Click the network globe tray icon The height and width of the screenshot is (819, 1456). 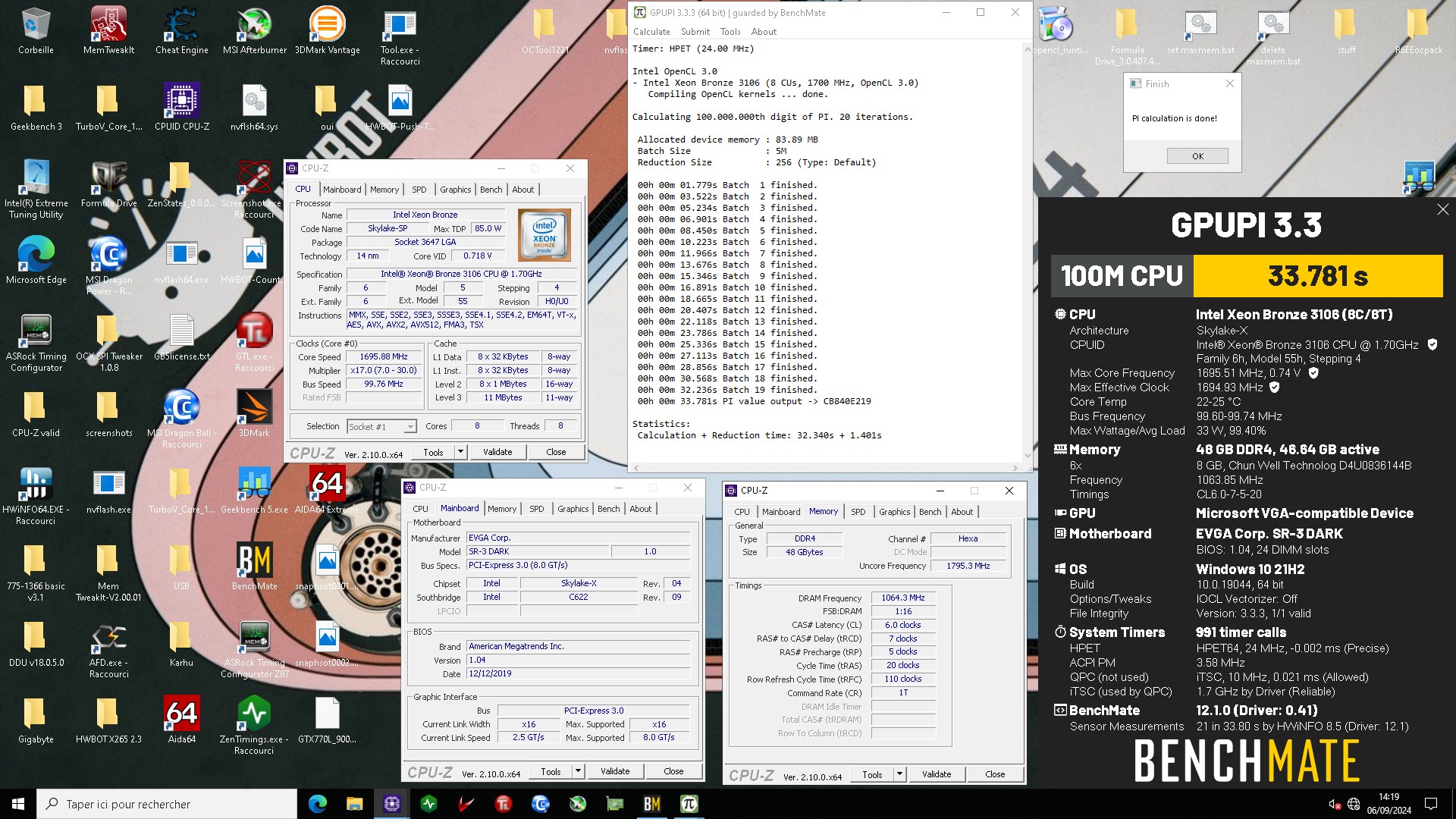(x=1353, y=804)
